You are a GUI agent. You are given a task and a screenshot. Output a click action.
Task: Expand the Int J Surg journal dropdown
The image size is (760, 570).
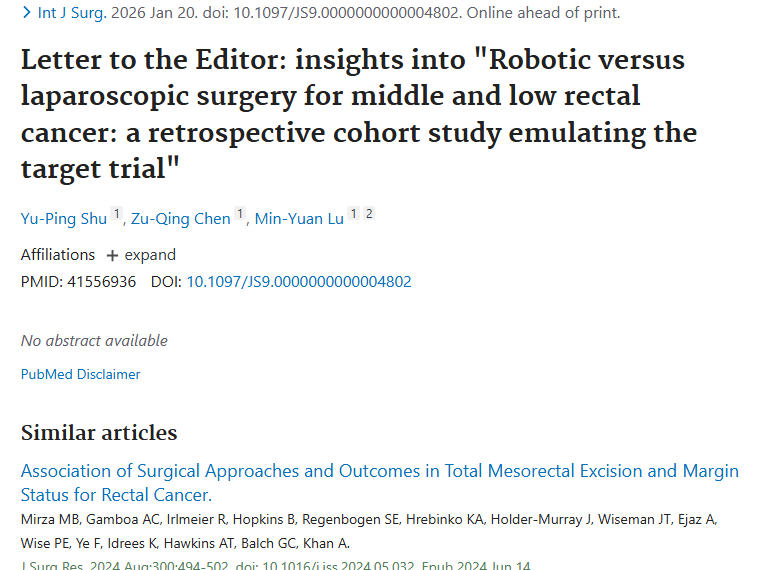[60, 13]
